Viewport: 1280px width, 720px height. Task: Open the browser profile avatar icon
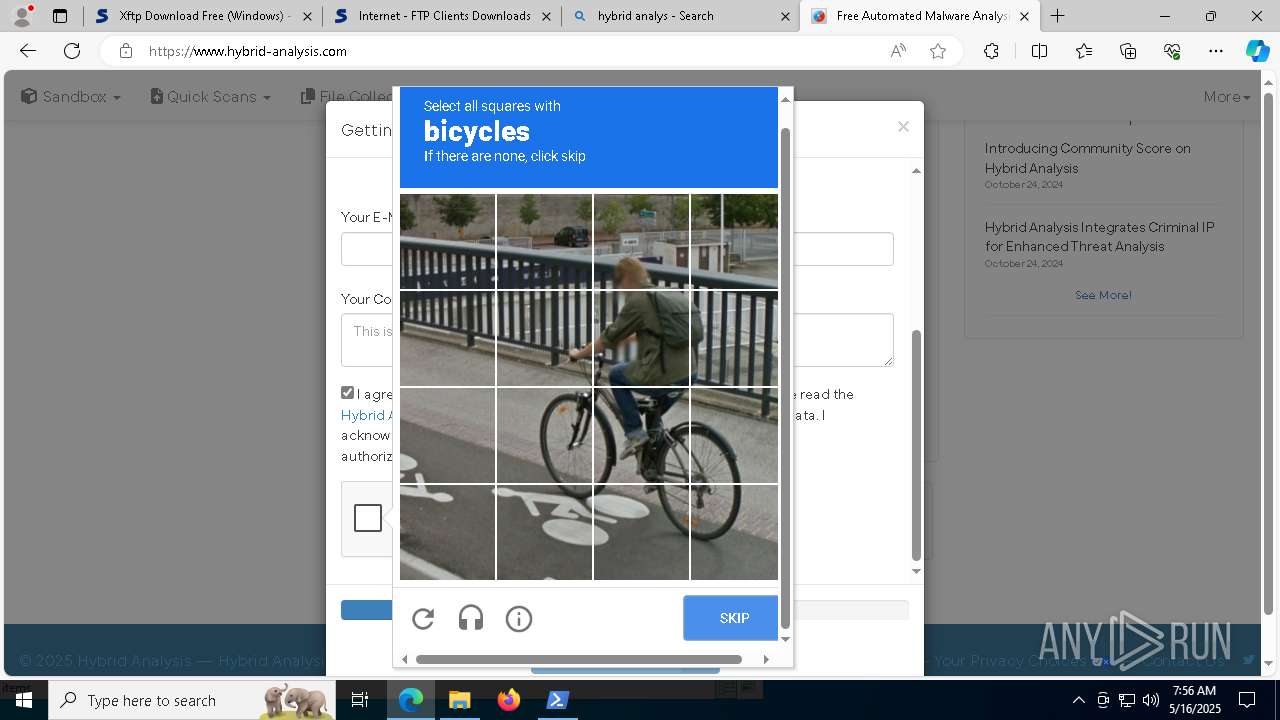22,16
